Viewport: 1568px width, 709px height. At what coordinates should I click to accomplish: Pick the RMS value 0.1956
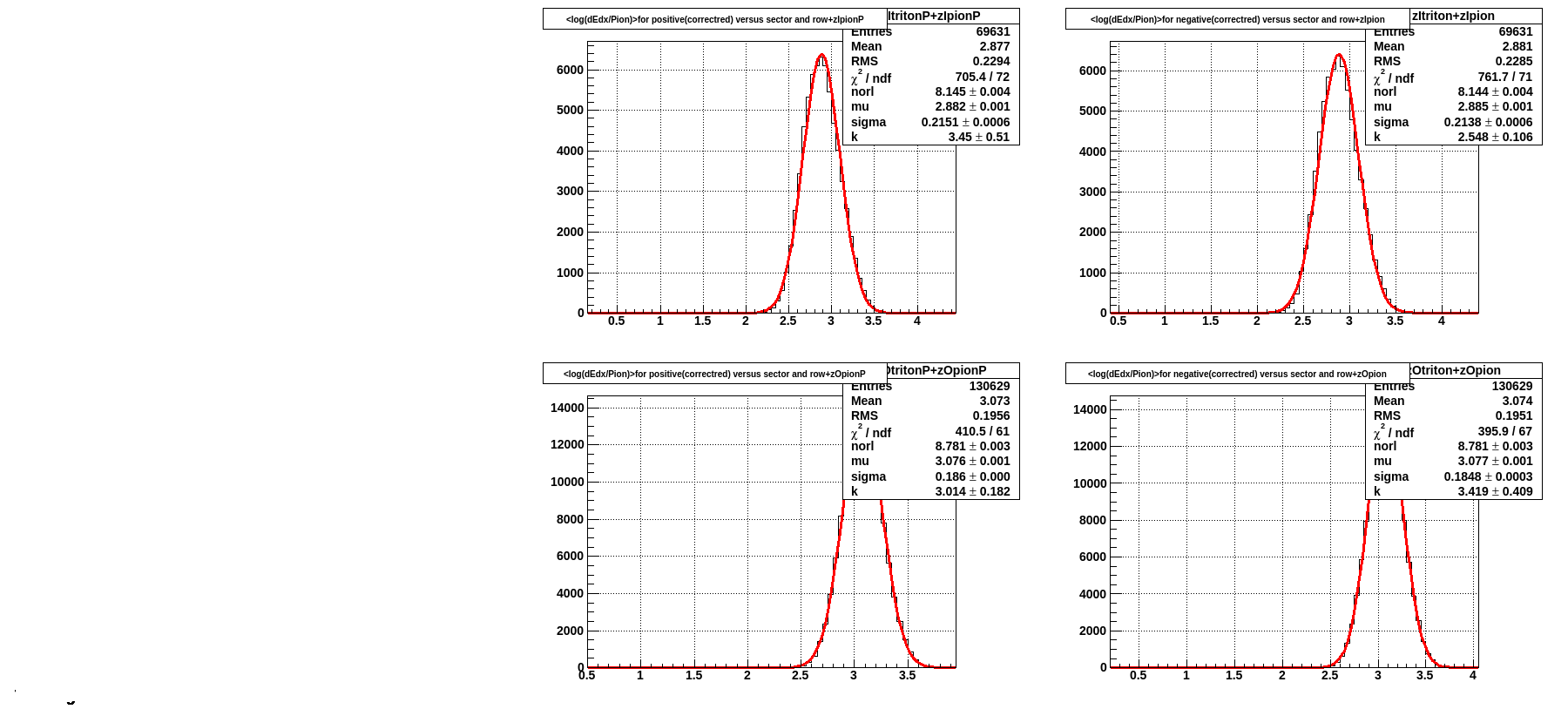(991, 415)
